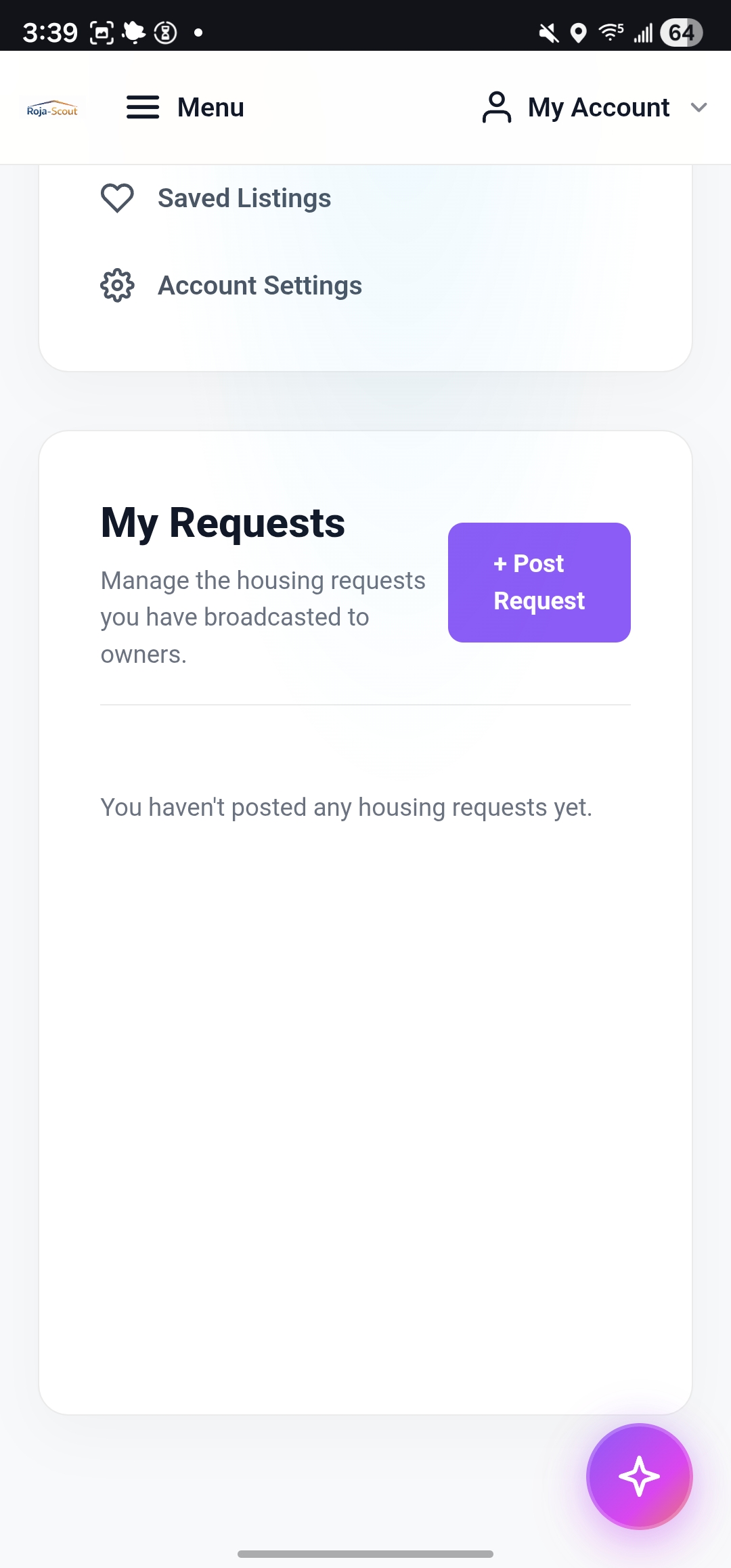Tap the Roja-Scout logo
The height and width of the screenshot is (1568, 731).
tap(52, 108)
